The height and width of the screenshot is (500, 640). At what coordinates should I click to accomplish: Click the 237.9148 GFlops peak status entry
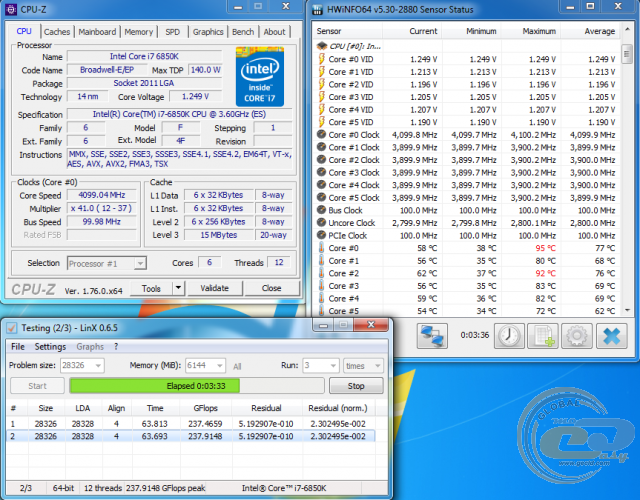click(x=165, y=488)
